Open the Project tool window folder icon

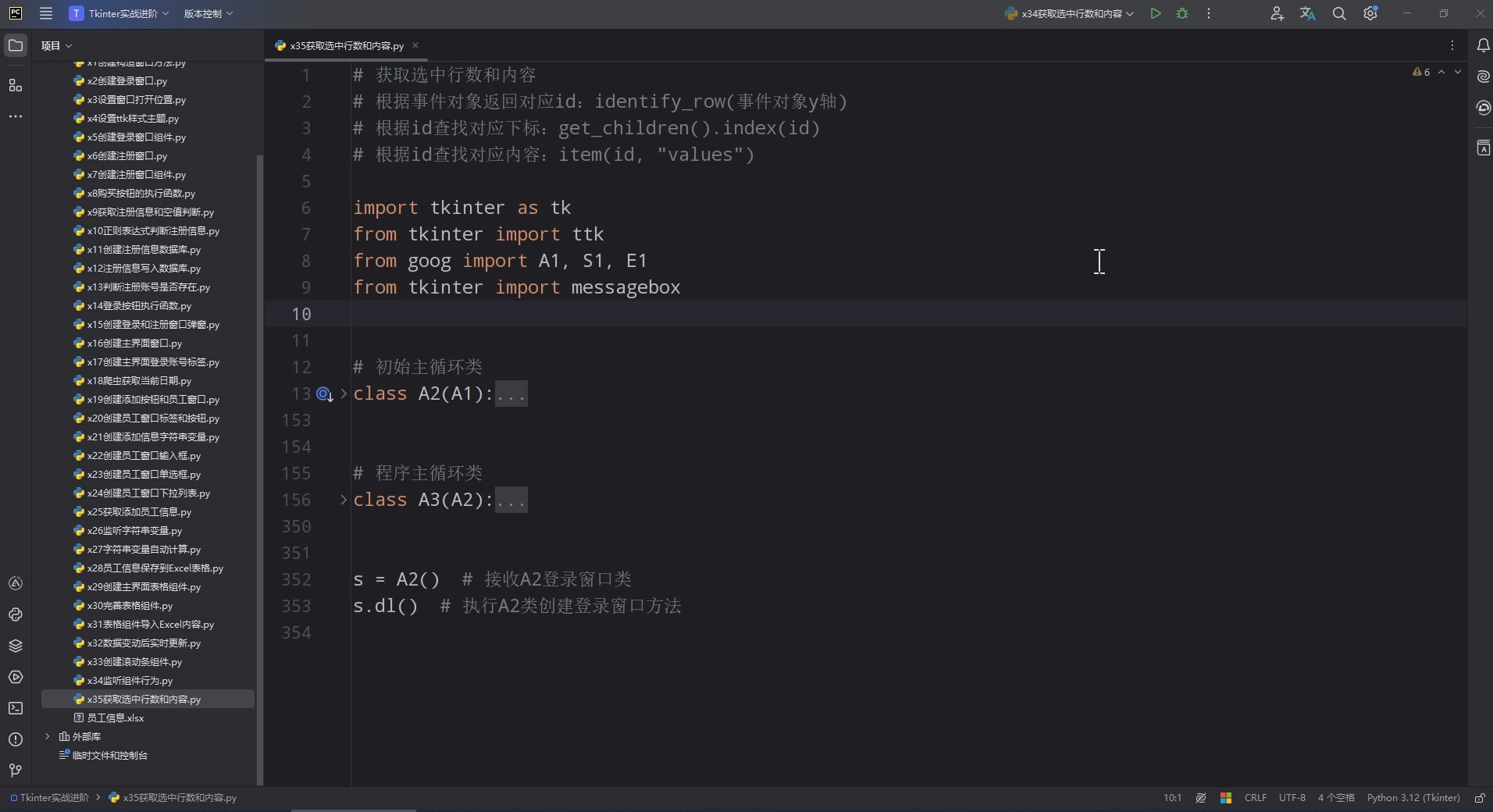16,45
